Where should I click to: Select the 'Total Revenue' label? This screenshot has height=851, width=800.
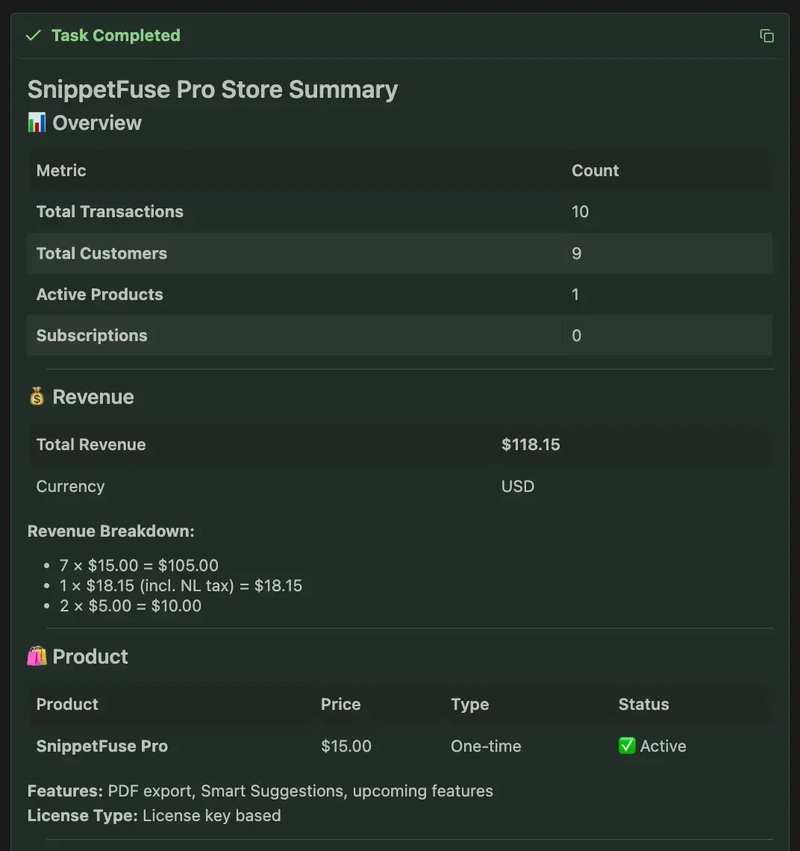tap(91, 444)
